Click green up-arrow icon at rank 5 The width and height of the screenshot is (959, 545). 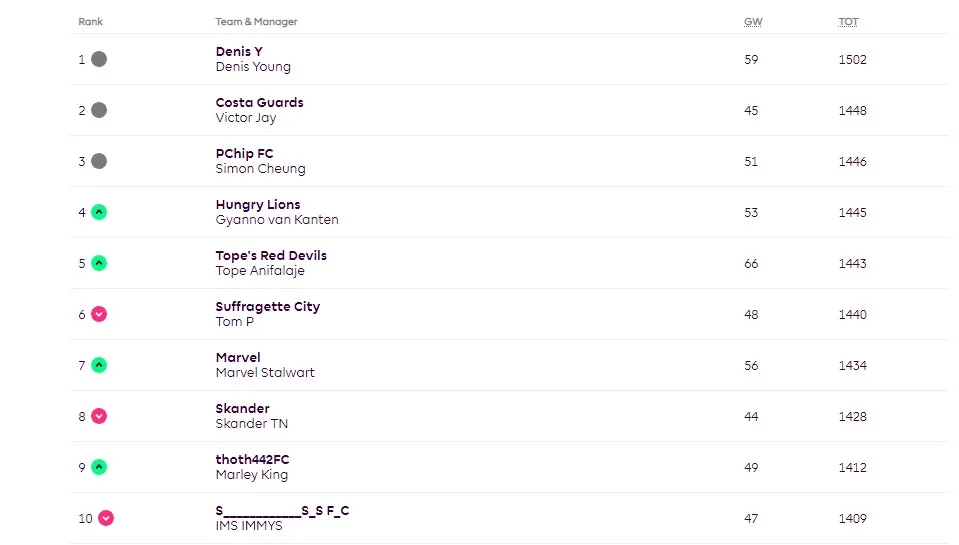click(x=99, y=263)
